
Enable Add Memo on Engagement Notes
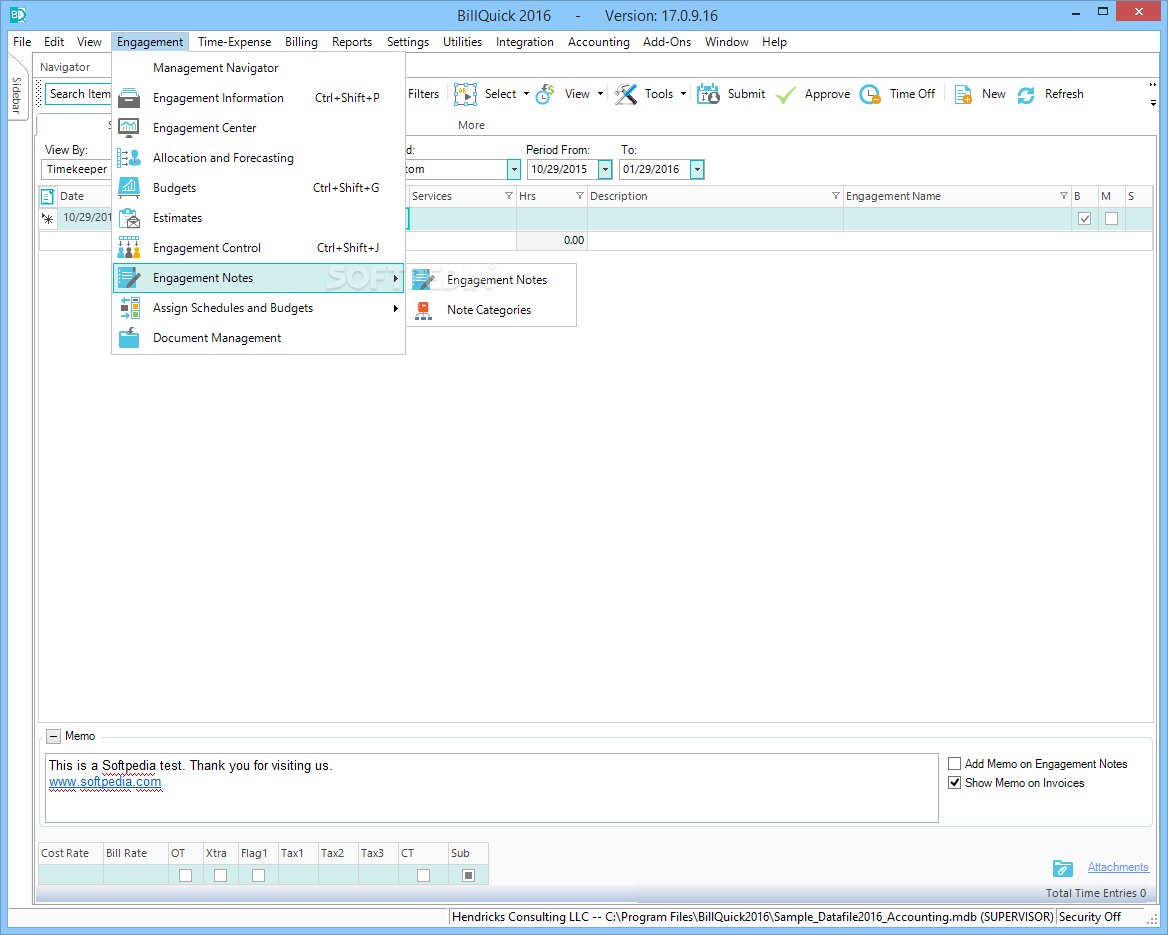click(954, 764)
